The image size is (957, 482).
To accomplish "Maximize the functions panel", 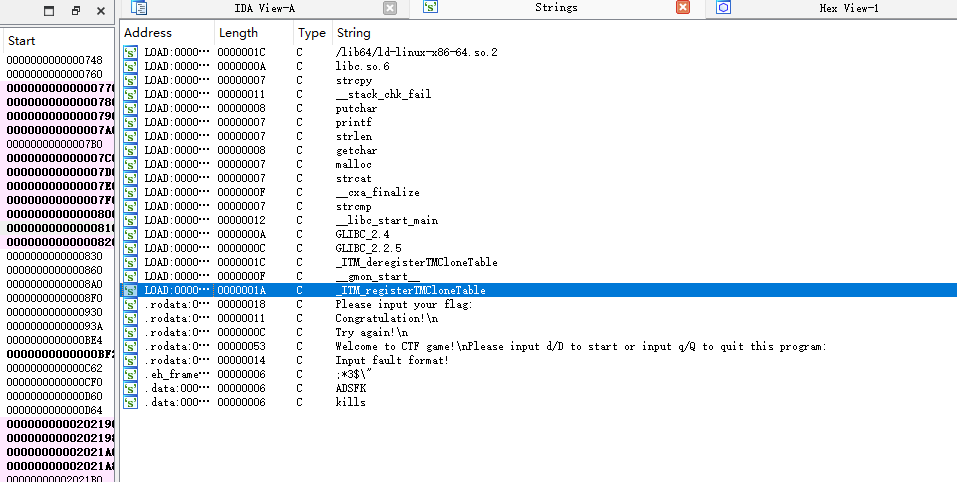I will (x=49, y=10).
